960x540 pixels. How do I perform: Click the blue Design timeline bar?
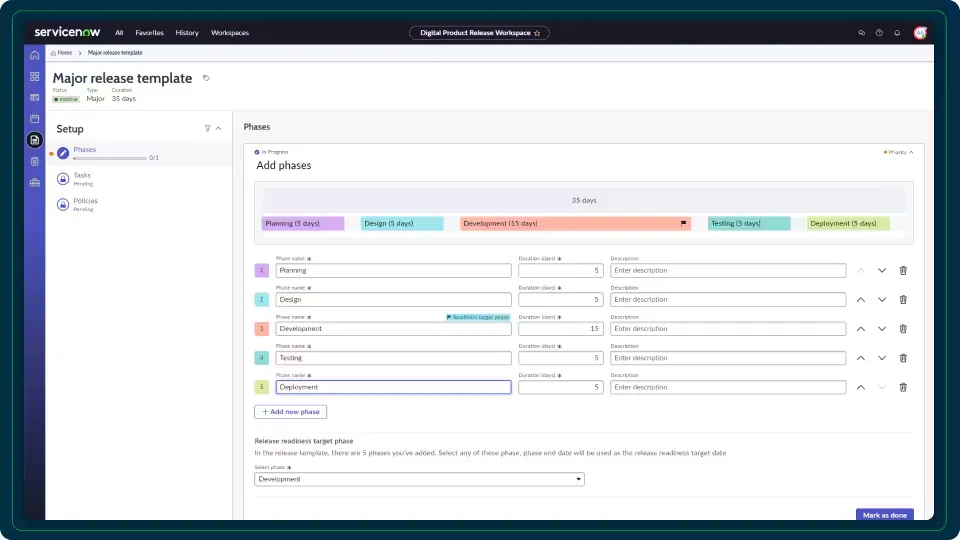(402, 223)
